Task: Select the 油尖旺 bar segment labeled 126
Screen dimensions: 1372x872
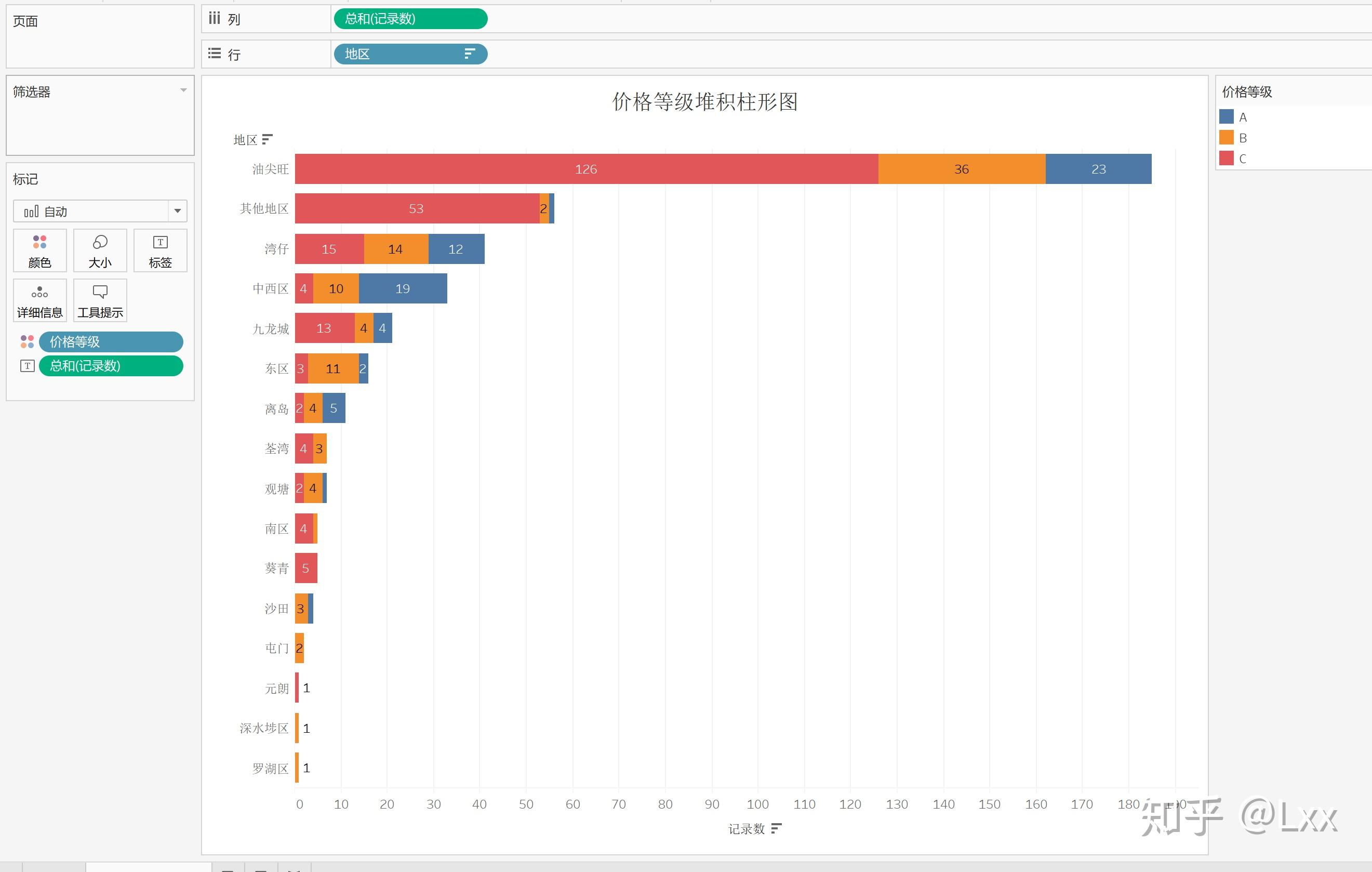Action: point(587,169)
